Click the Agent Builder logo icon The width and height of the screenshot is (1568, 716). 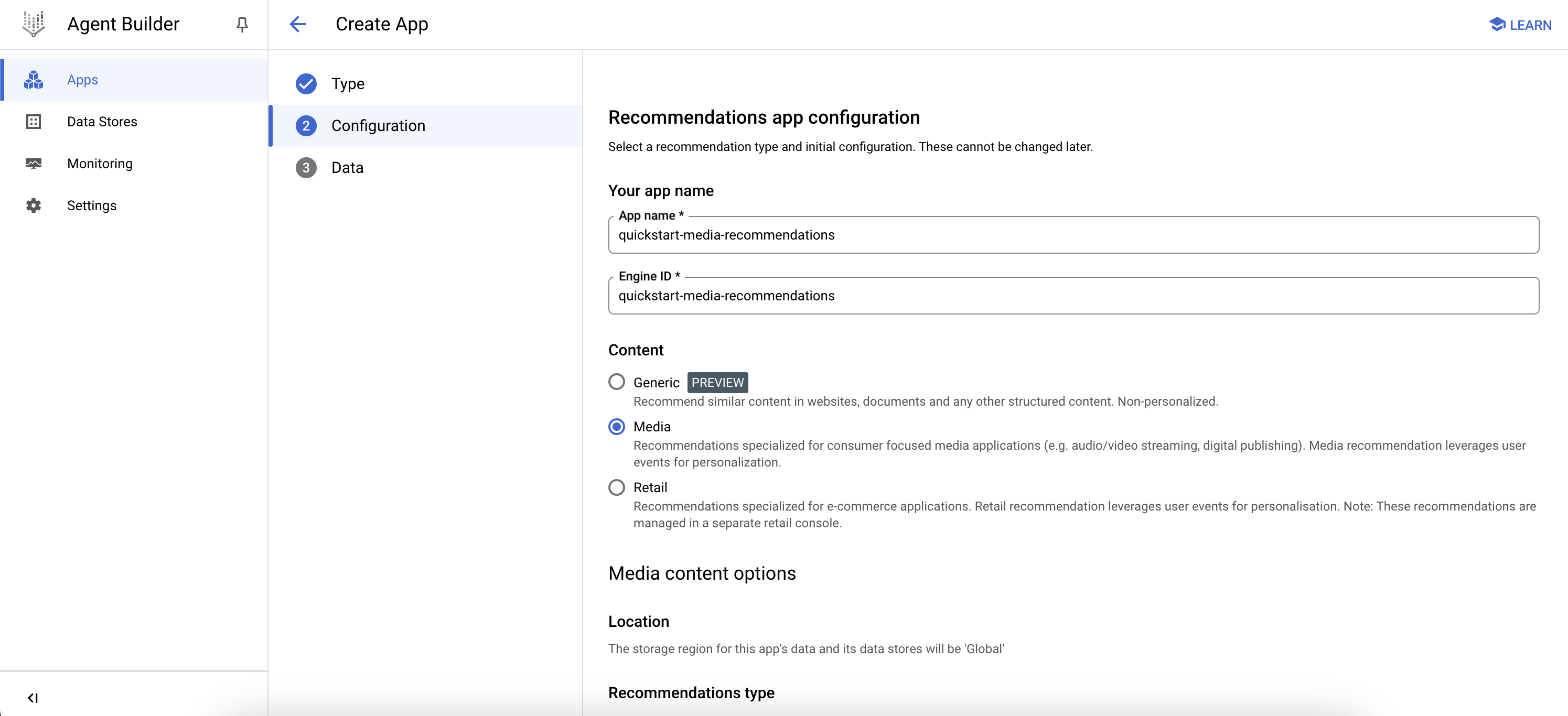pos(34,24)
